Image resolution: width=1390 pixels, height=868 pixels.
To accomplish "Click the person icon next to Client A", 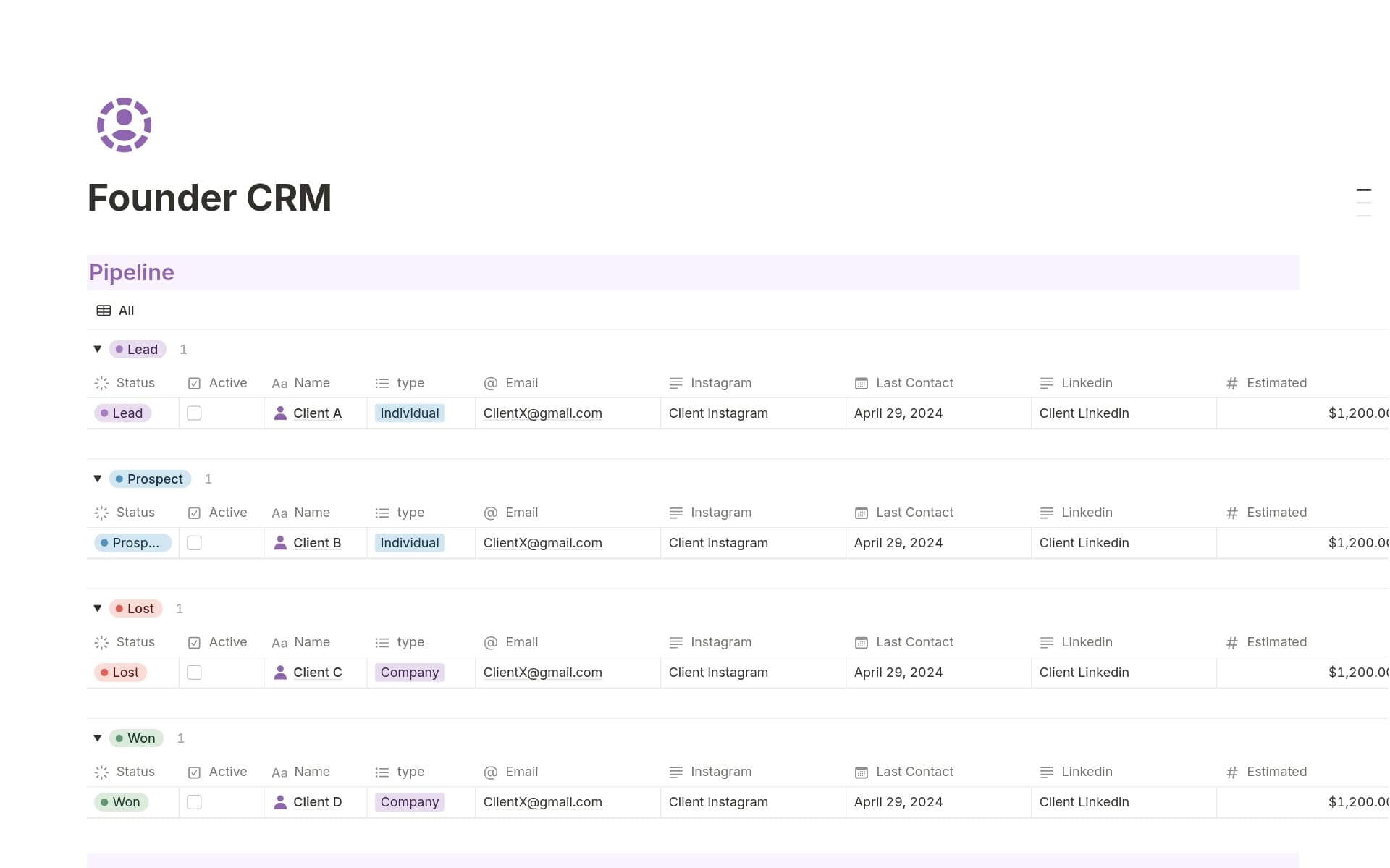I will coord(280,413).
